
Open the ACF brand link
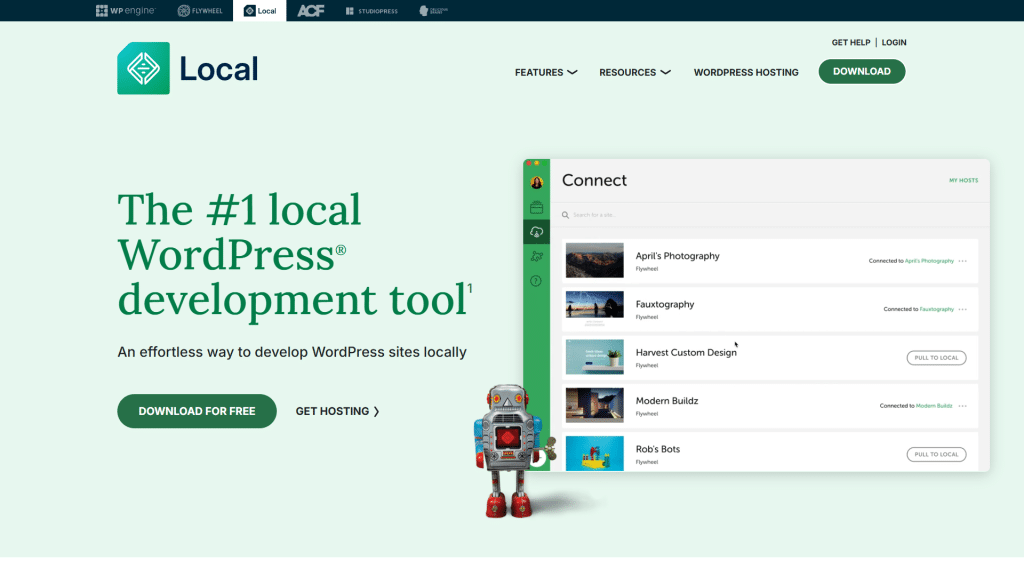(x=311, y=10)
